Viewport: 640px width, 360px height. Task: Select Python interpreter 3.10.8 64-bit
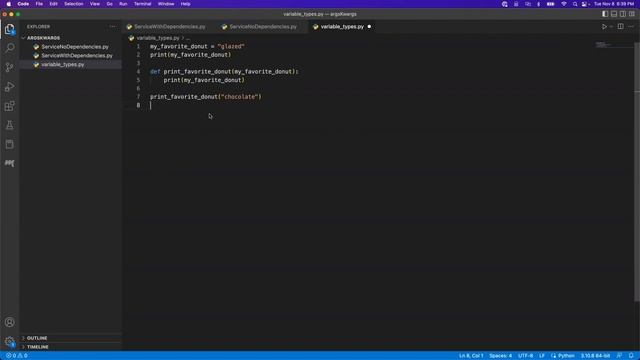pos(595,356)
